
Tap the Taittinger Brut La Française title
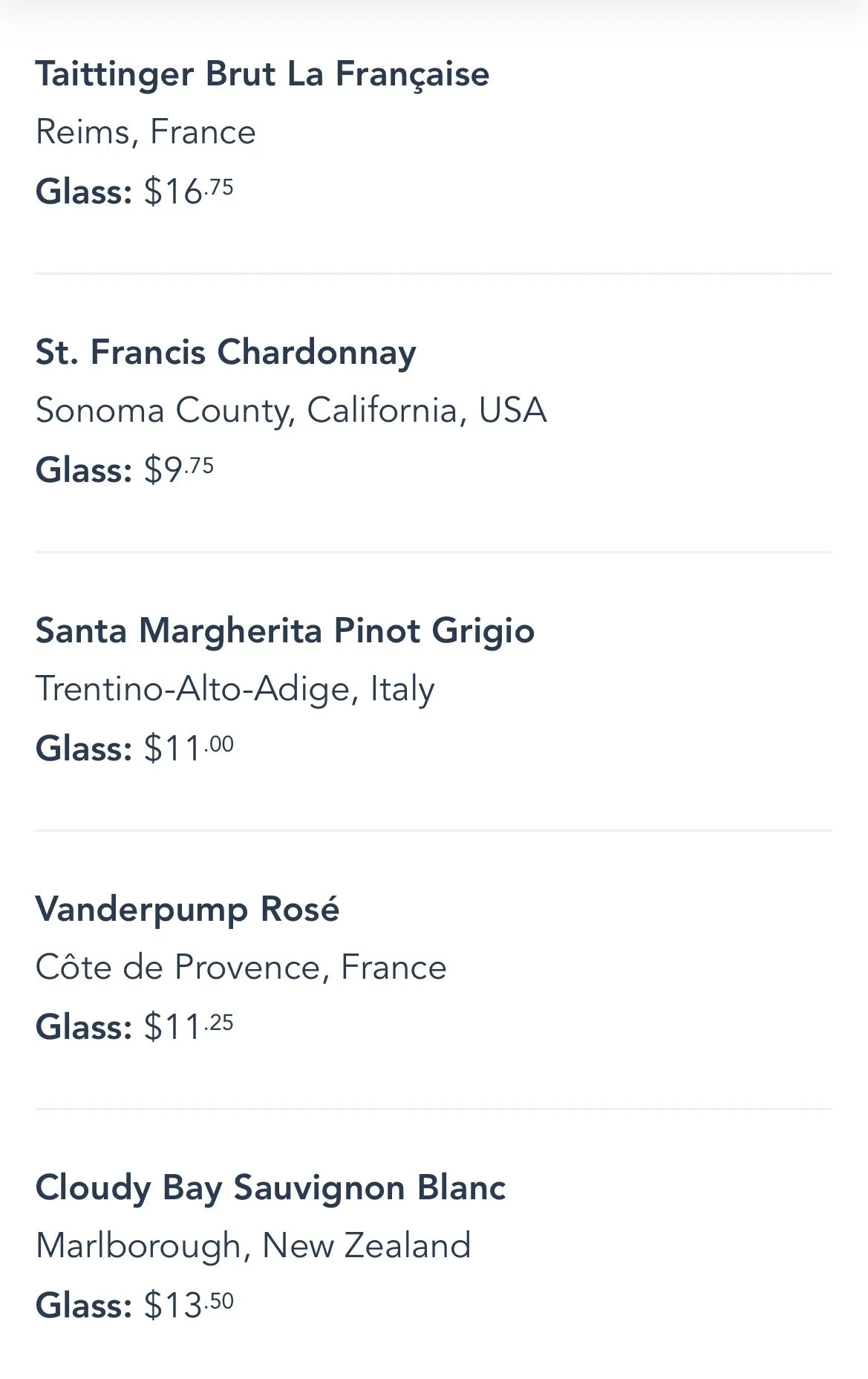[262, 74]
